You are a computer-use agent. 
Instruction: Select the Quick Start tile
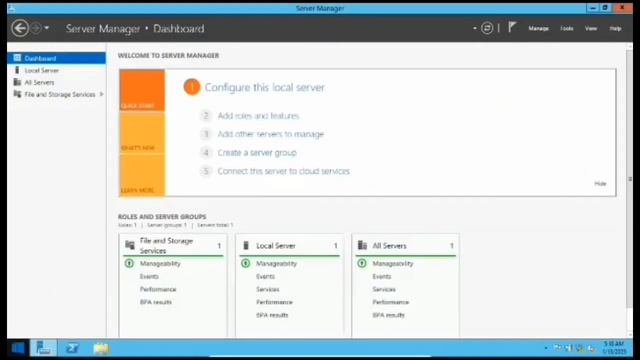click(x=142, y=90)
